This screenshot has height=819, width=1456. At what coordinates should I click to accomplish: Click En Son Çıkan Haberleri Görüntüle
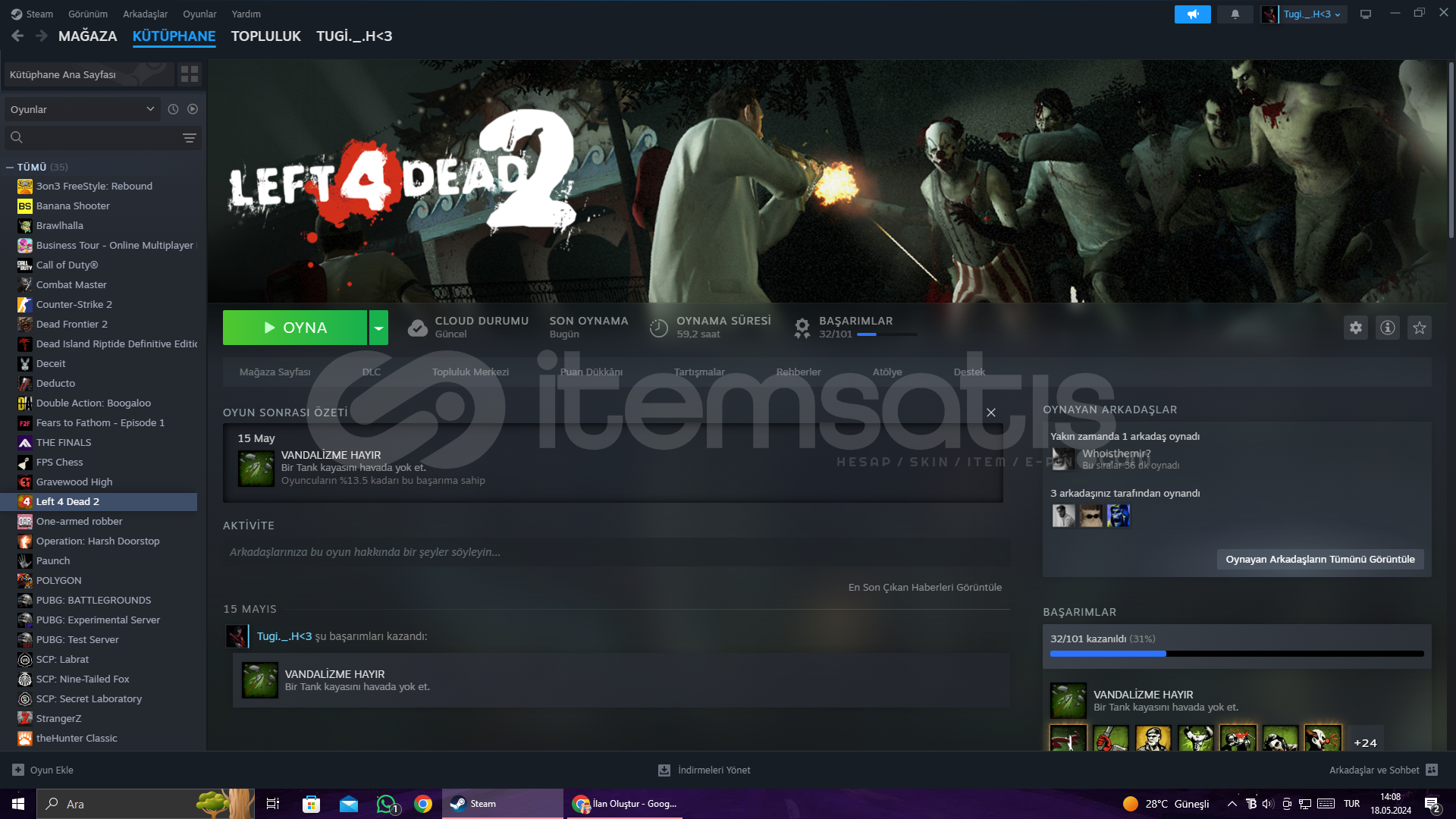pos(924,587)
